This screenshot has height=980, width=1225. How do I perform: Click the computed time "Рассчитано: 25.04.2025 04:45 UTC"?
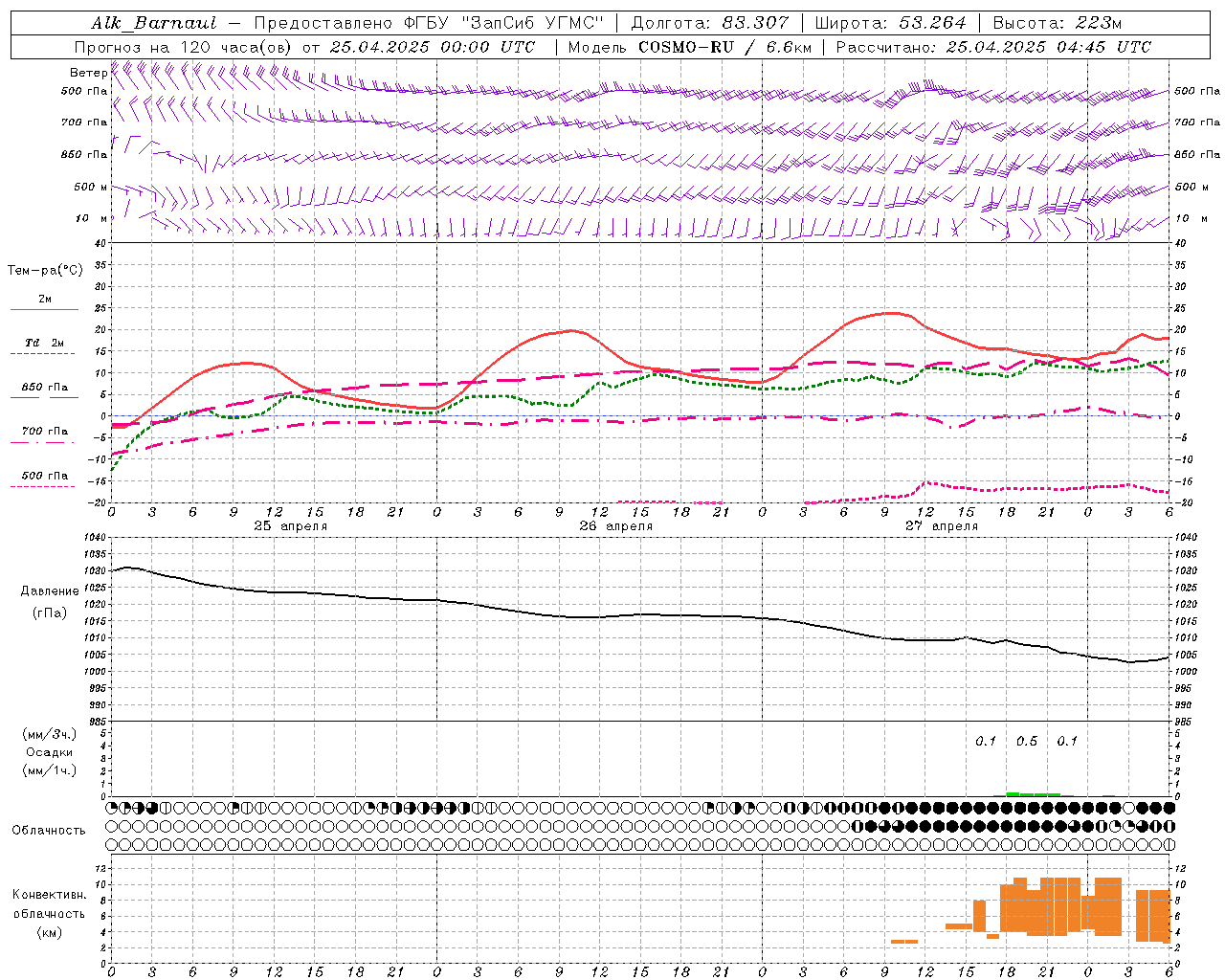(993, 47)
